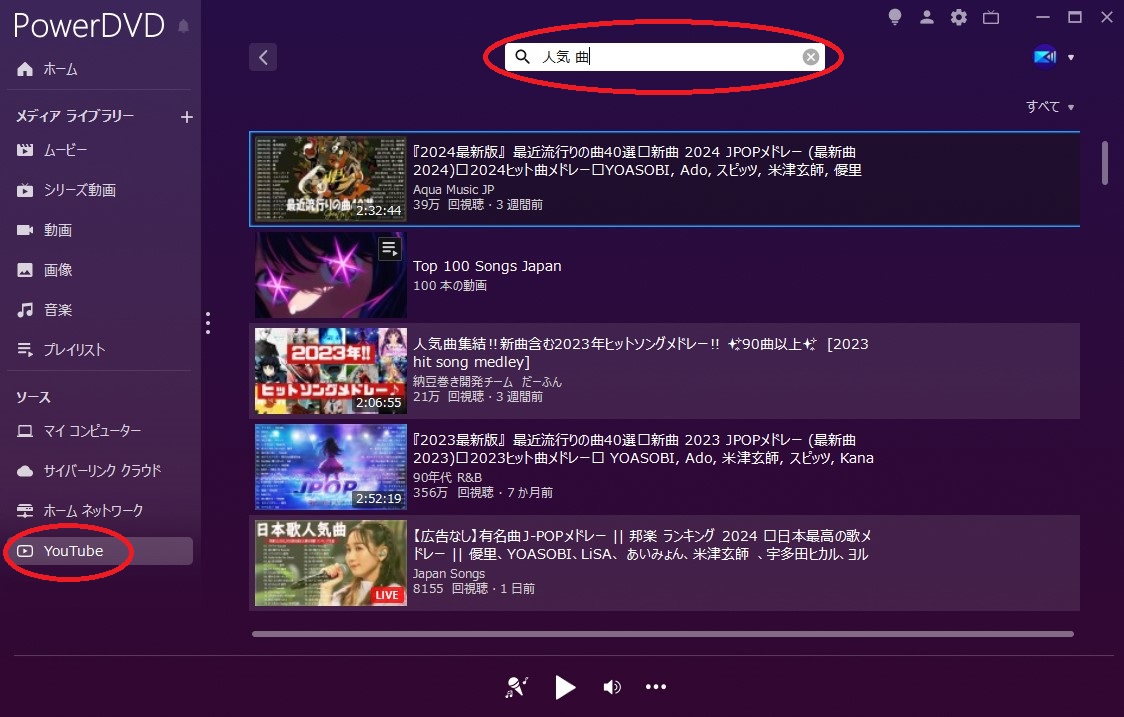Image resolution: width=1124 pixels, height=717 pixels.
Task: Click the channel name 納豆巻き開発チーム だーふん
Action: pos(487,381)
